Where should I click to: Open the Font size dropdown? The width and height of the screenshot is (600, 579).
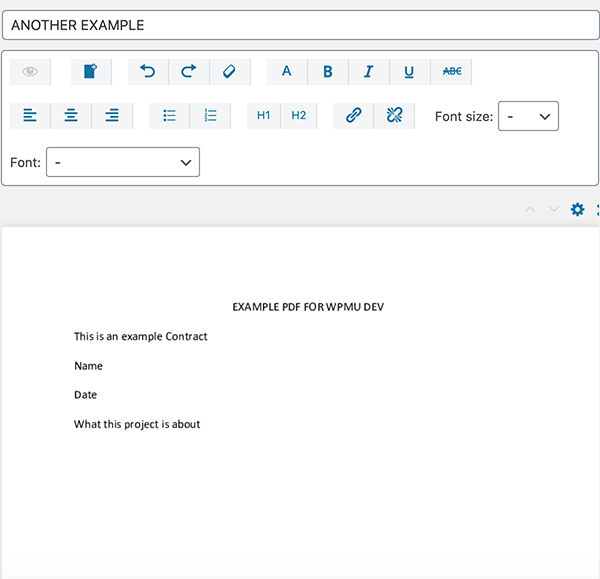(528, 116)
